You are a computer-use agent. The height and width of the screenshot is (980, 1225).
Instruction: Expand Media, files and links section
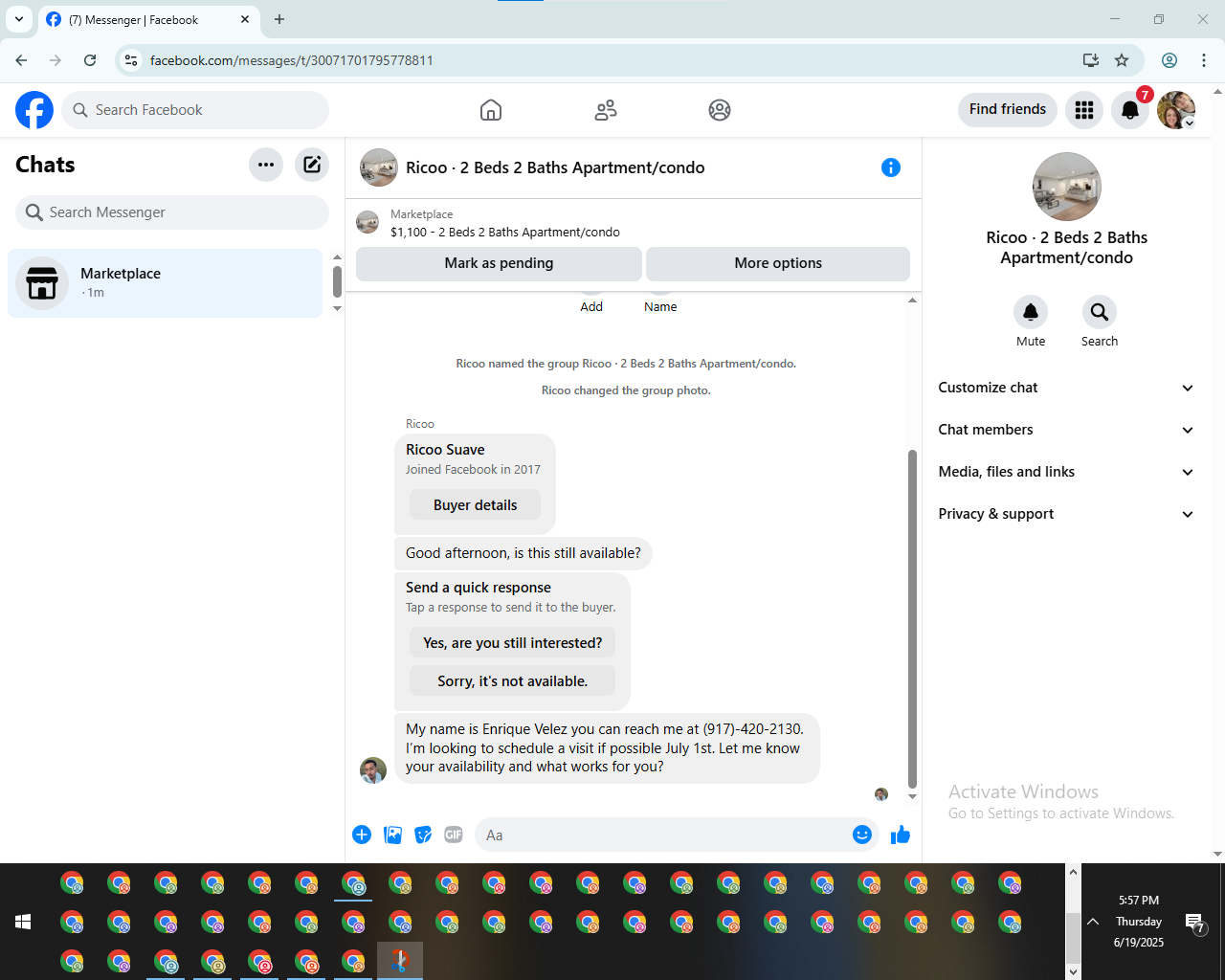(1067, 472)
